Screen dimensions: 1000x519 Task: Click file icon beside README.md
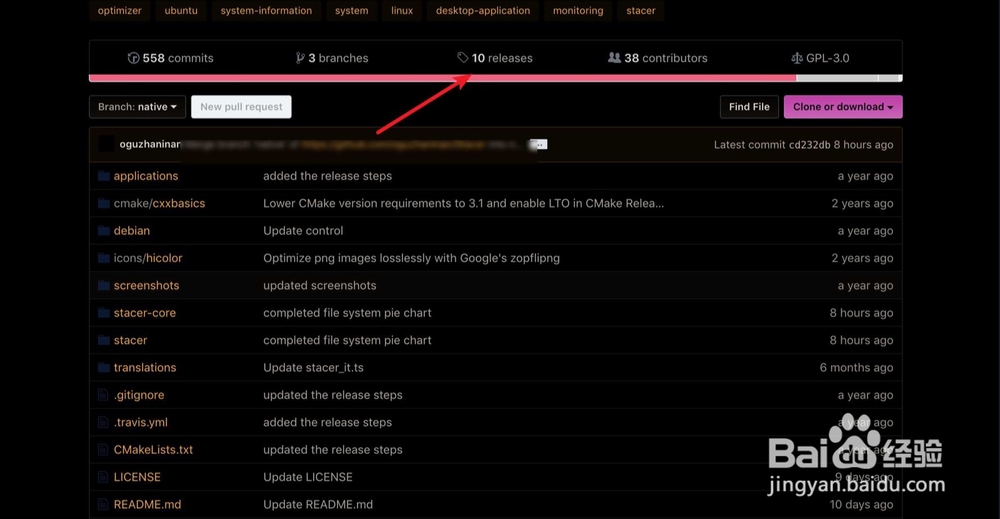(103, 505)
